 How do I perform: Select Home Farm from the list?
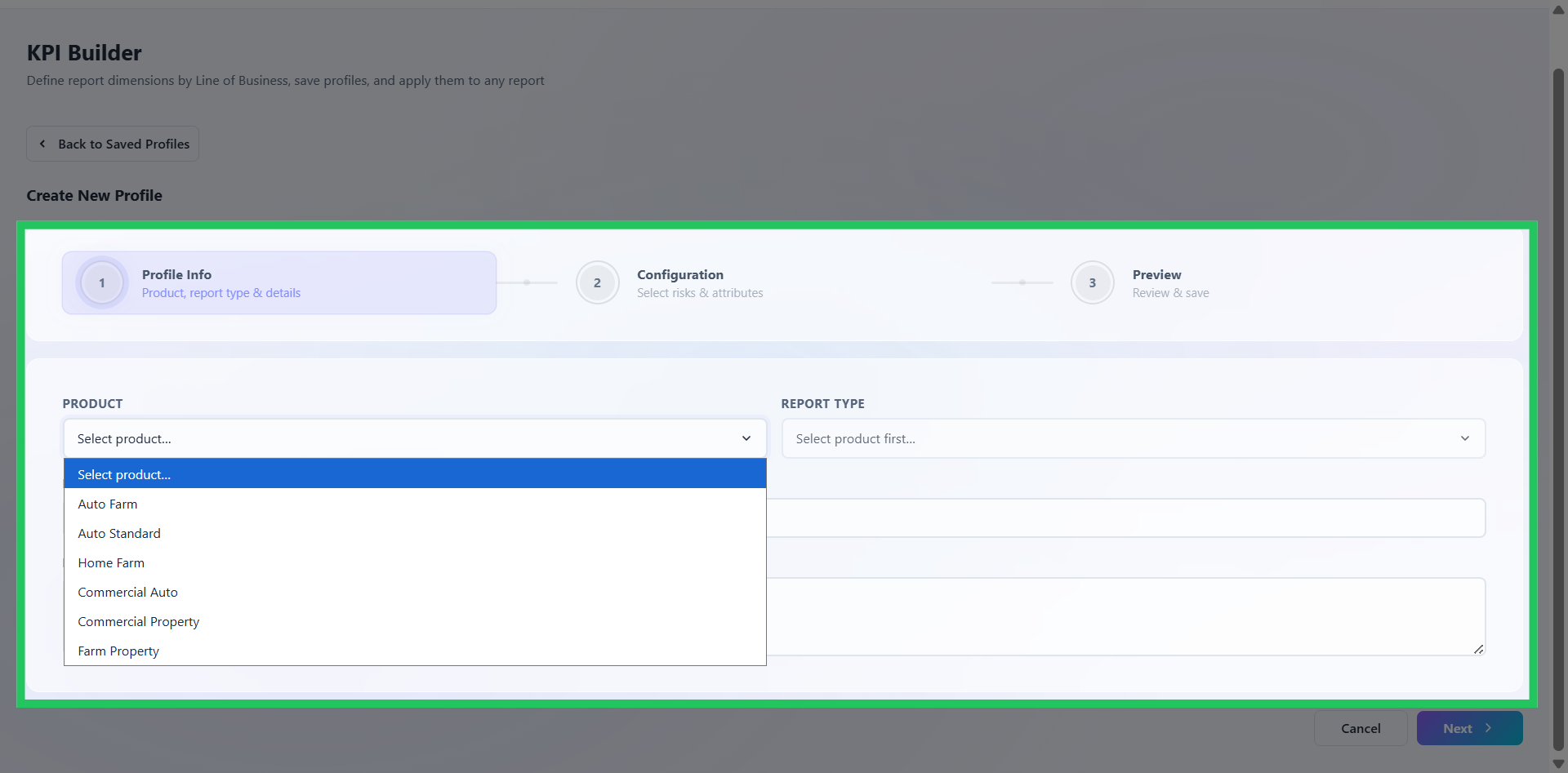(x=415, y=563)
